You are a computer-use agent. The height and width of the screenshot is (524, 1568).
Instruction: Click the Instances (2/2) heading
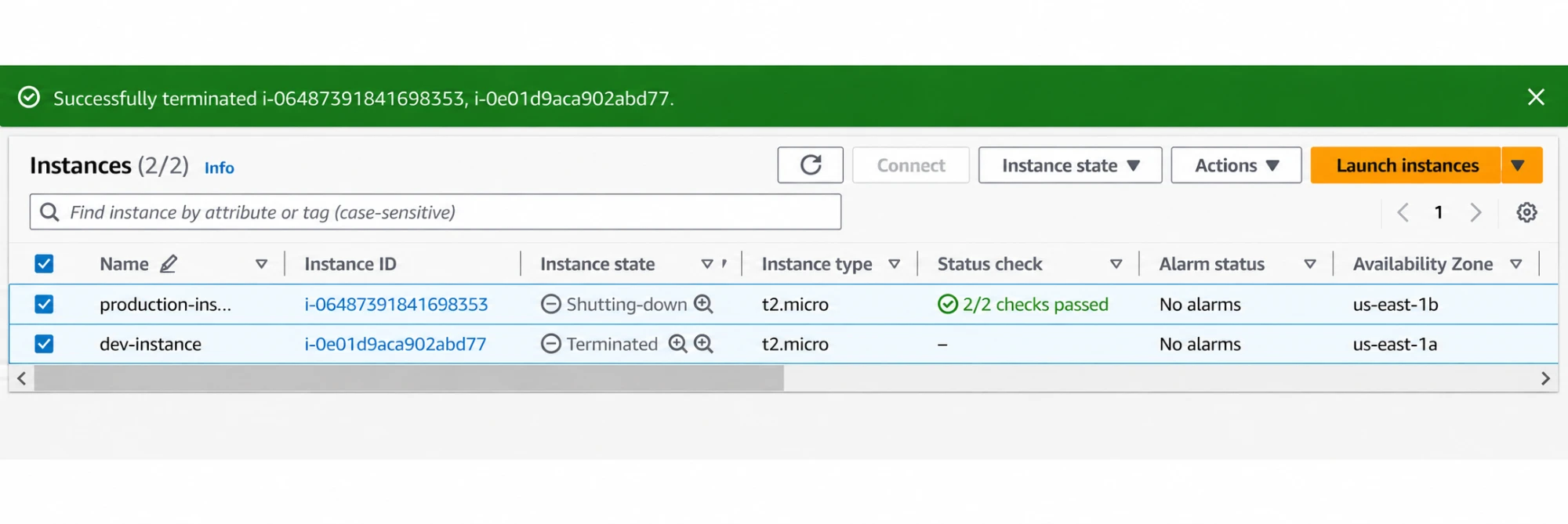tap(109, 165)
